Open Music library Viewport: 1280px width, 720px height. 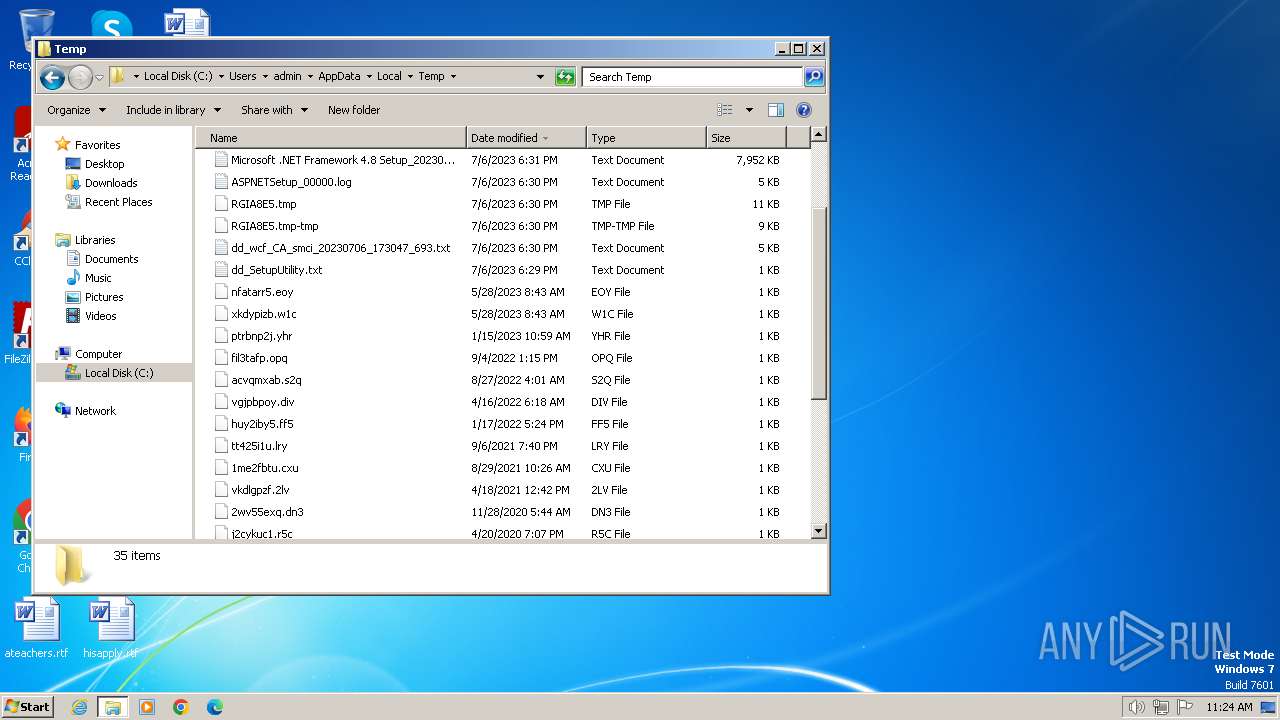[x=98, y=278]
